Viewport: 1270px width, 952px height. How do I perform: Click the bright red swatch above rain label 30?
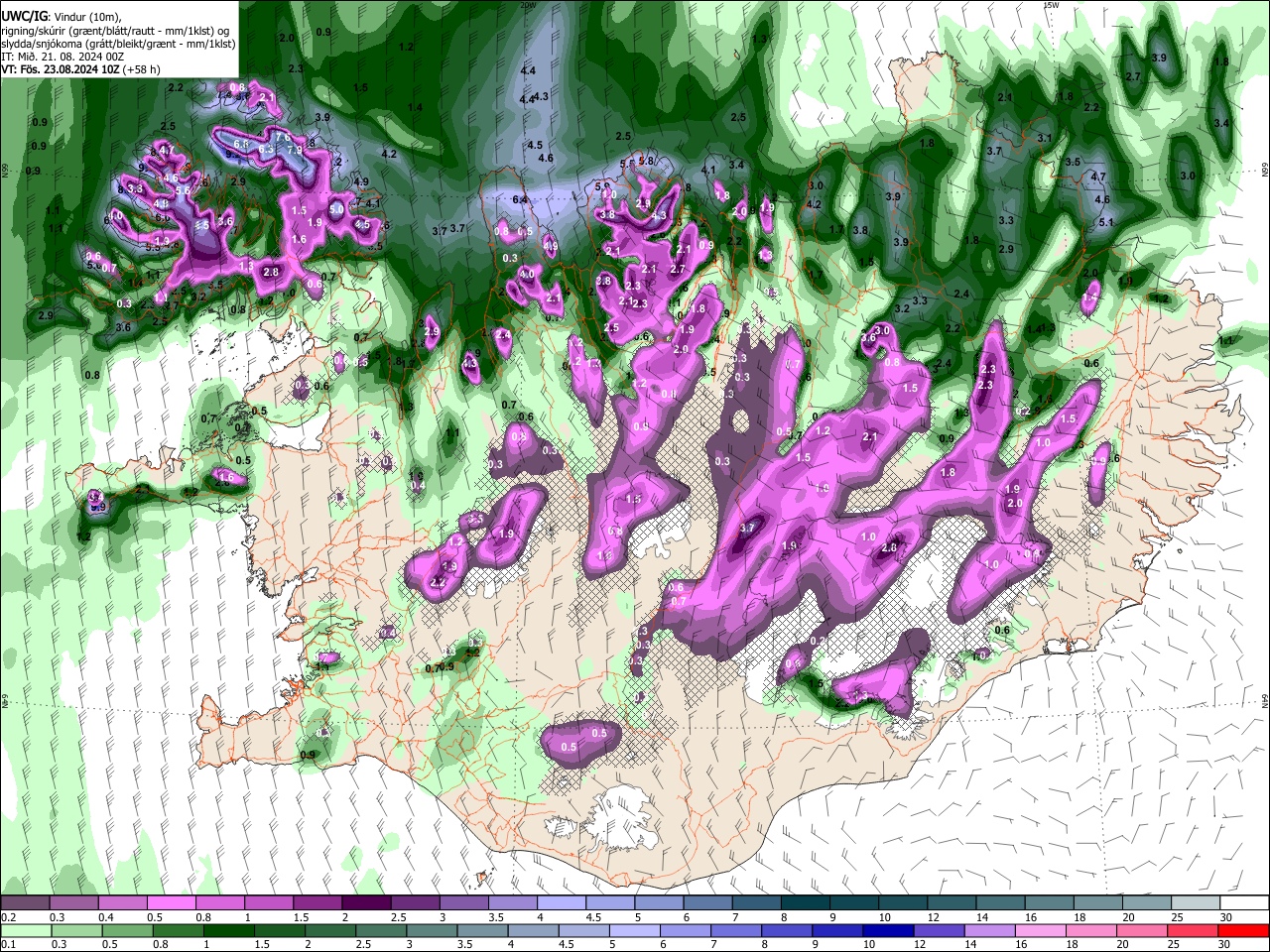click(1241, 930)
